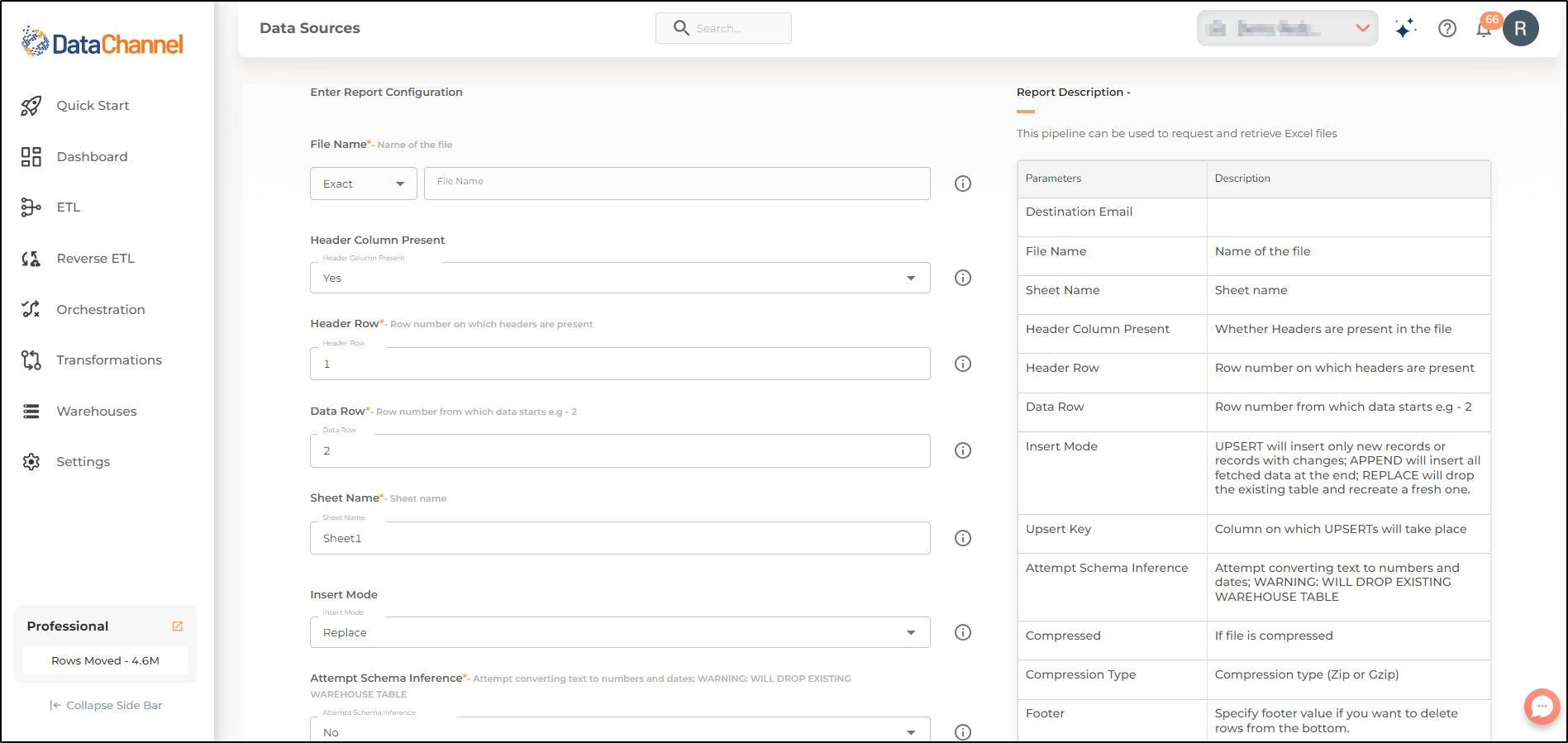This screenshot has width=1568, height=743.
Task: Click Compression Type parameter cell
Action: (x=1113, y=679)
